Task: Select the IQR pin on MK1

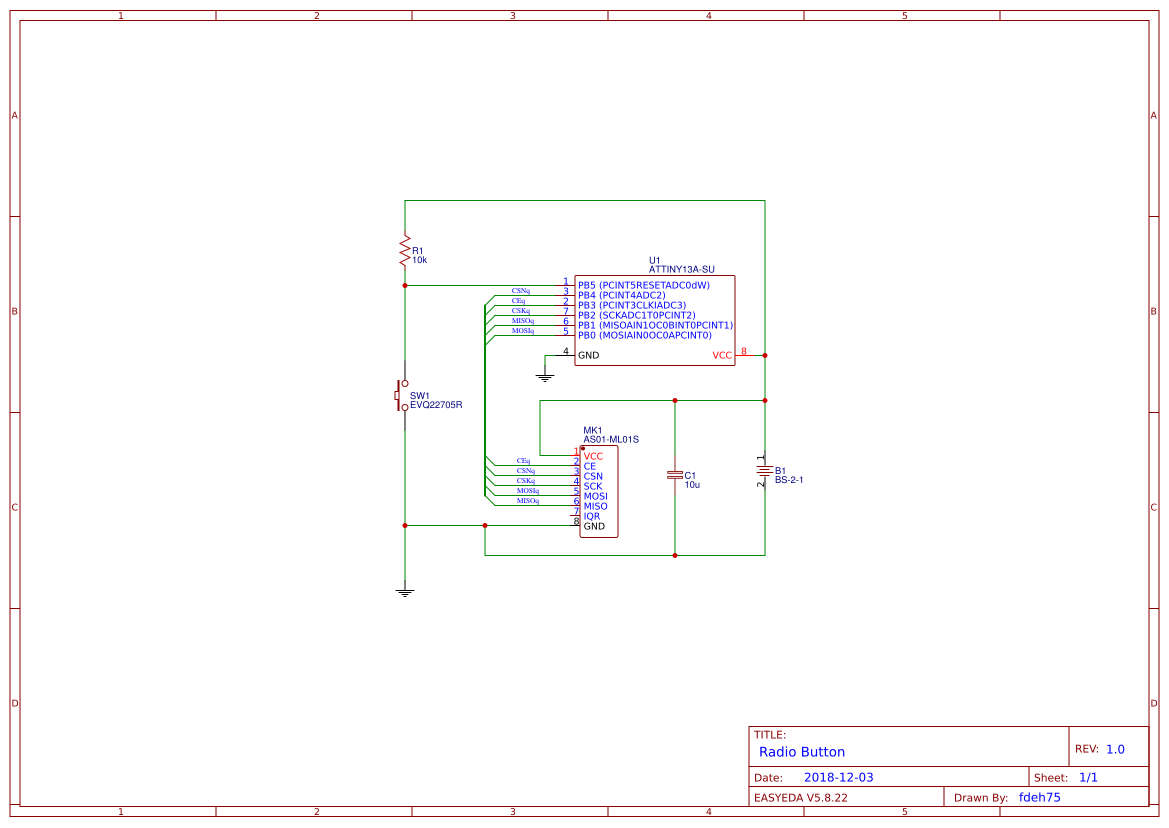Action: coord(592,516)
